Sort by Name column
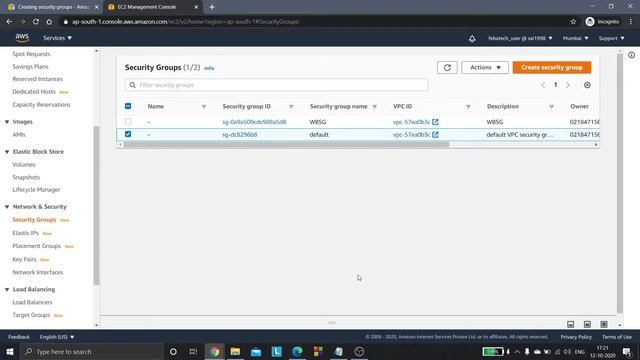 click(204, 107)
